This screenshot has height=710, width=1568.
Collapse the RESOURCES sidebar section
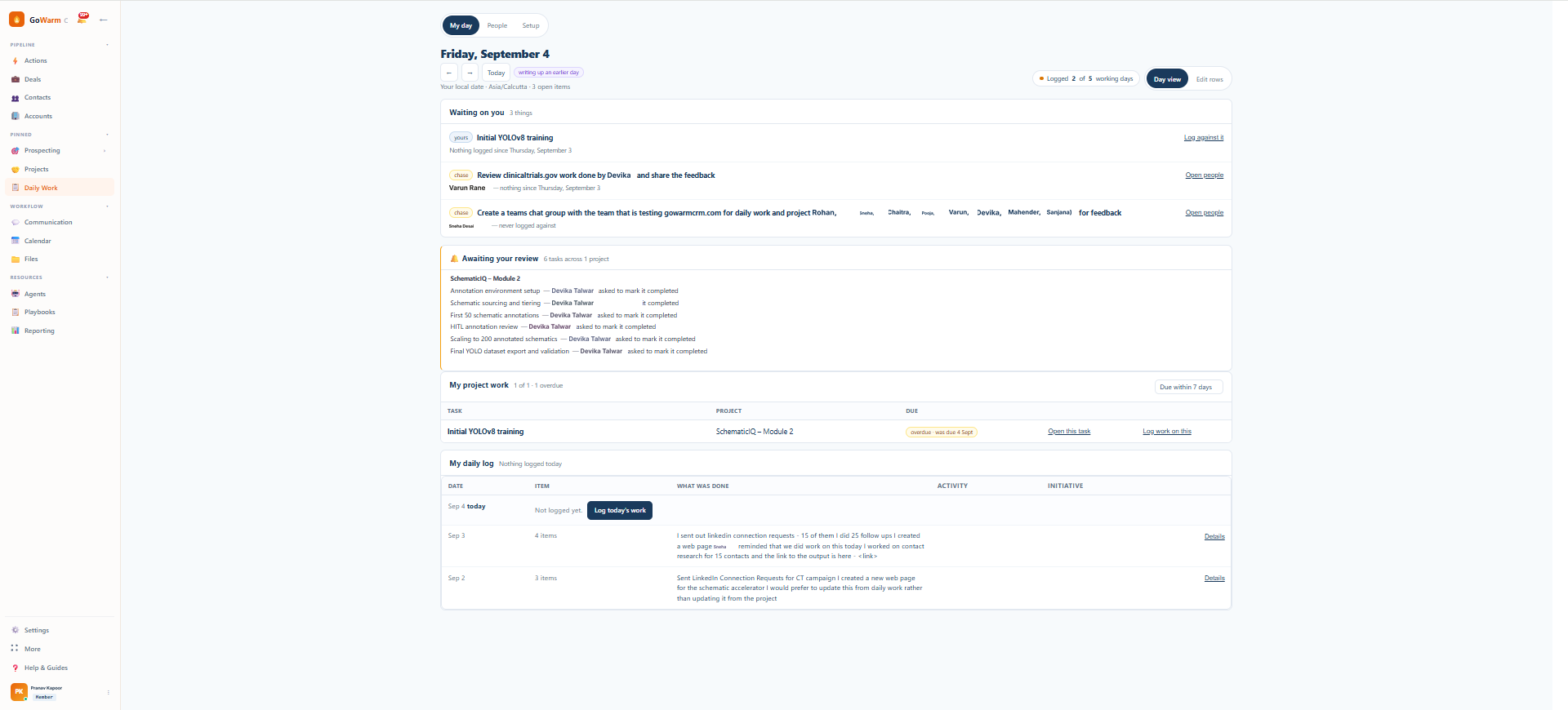click(x=107, y=277)
